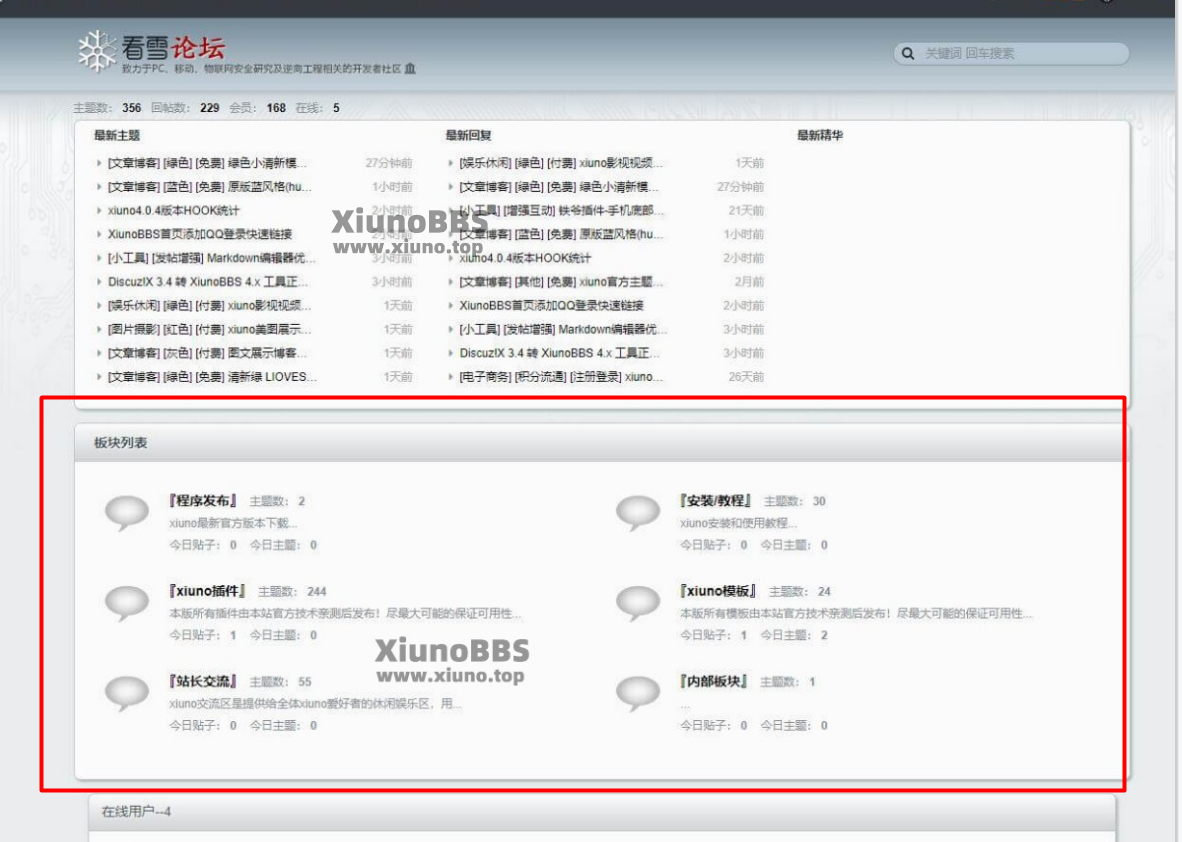Click the snowflake forum logo
This screenshot has width=1182, height=842.
(97, 51)
